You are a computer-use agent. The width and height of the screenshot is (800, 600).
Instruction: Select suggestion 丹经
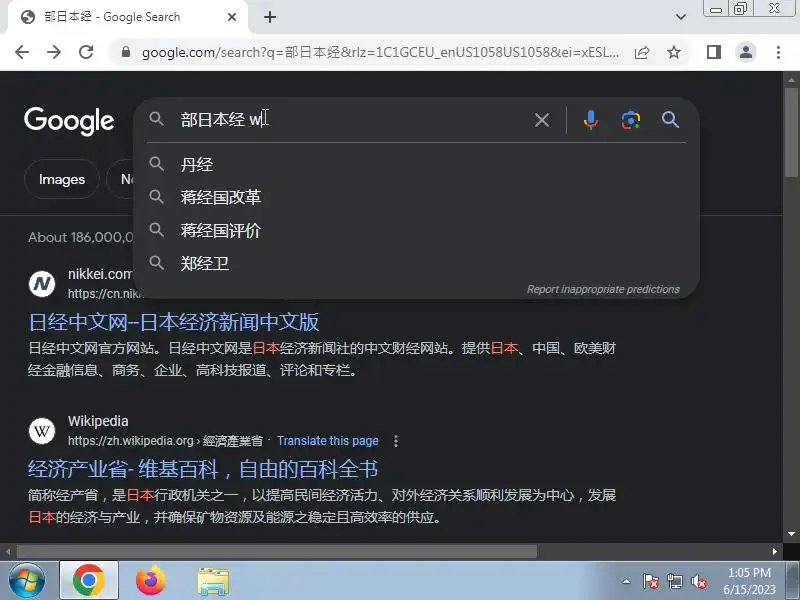click(x=416, y=164)
